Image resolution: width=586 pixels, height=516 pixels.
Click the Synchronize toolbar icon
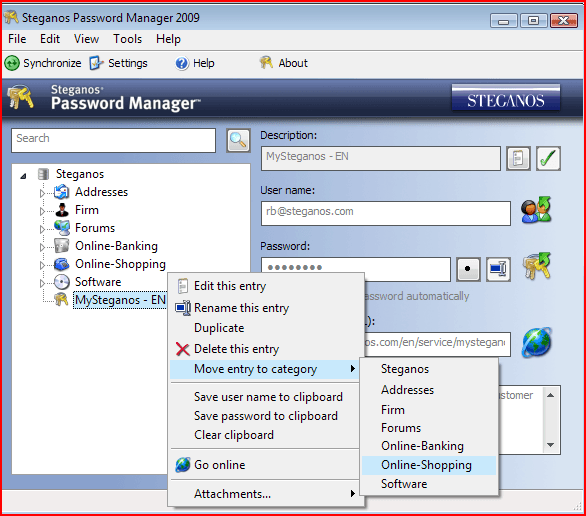12,63
